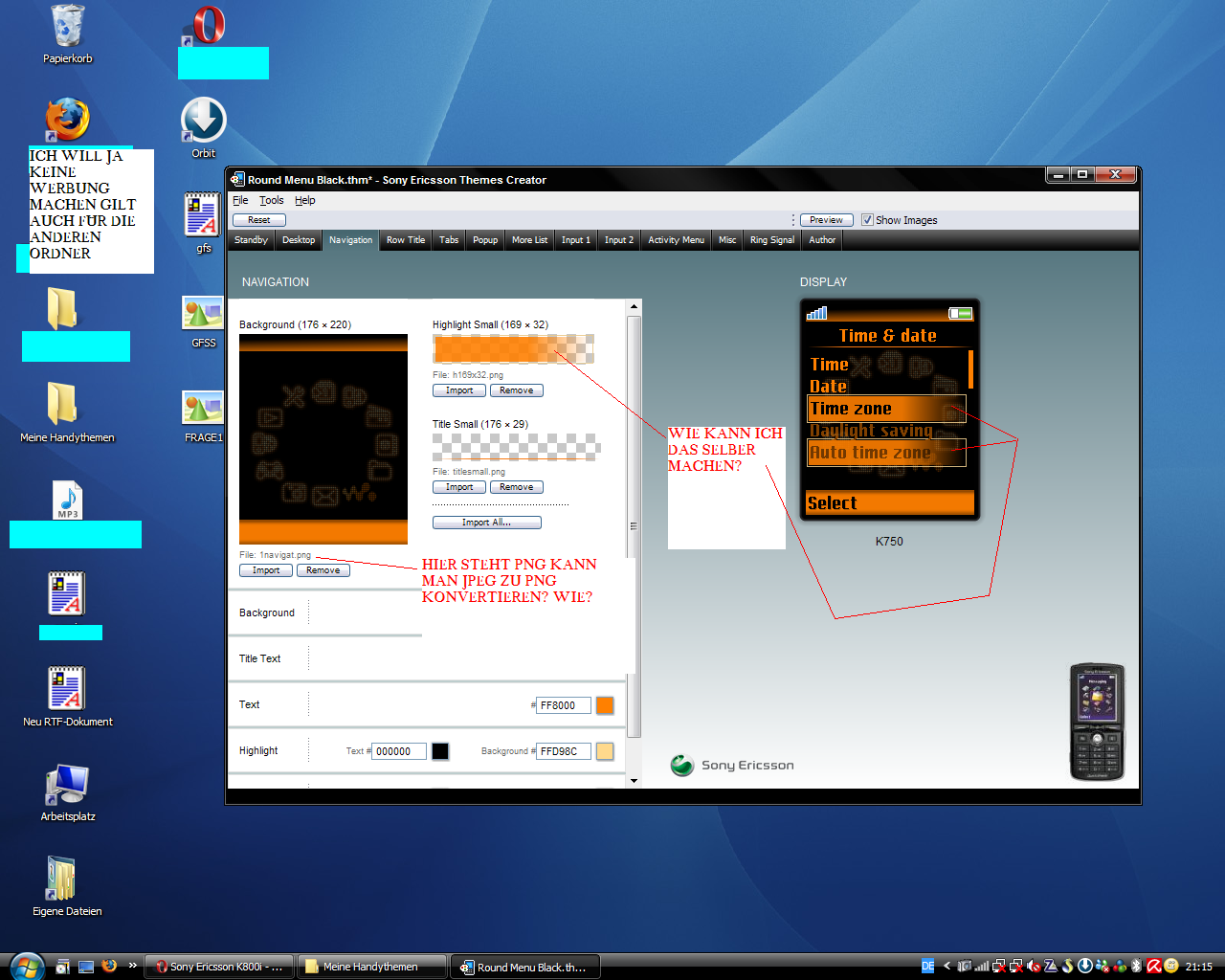Click the camera icon in the system tray
The width and height of the screenshot is (1225, 980).
(965, 967)
